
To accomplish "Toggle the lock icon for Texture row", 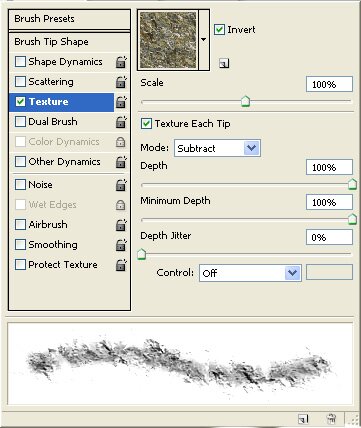I will click(121, 102).
